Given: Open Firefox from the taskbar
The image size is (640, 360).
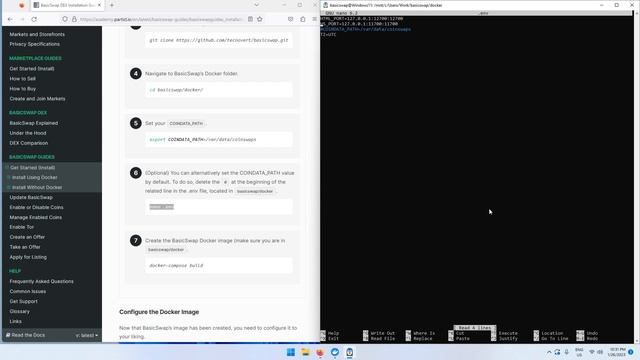Looking at the screenshot, I should point(320,352).
